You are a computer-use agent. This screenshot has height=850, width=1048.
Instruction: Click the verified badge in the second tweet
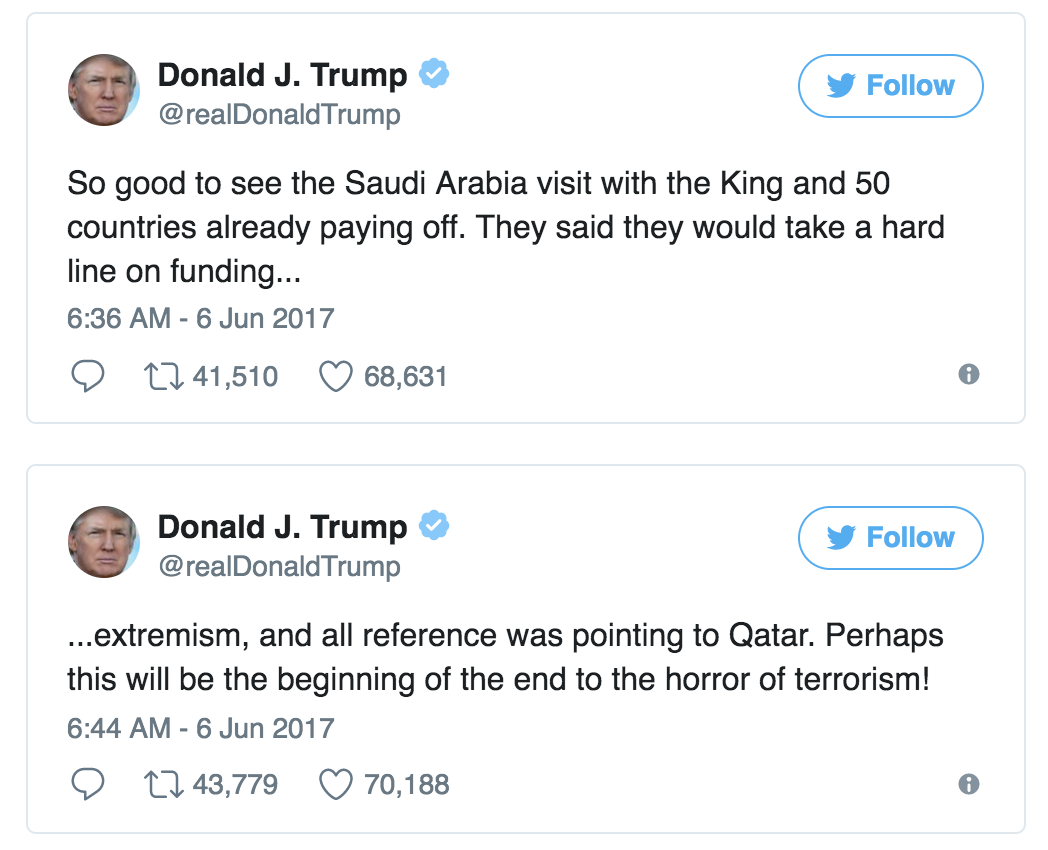pos(433,525)
